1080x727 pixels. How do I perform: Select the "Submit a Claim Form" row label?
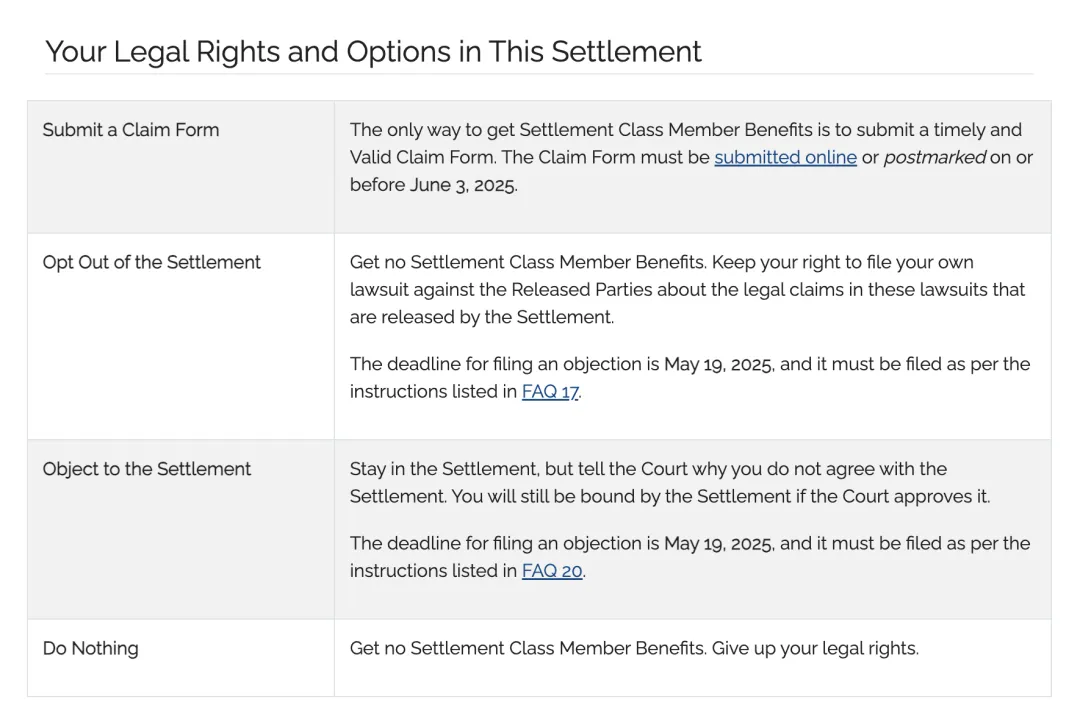(131, 130)
